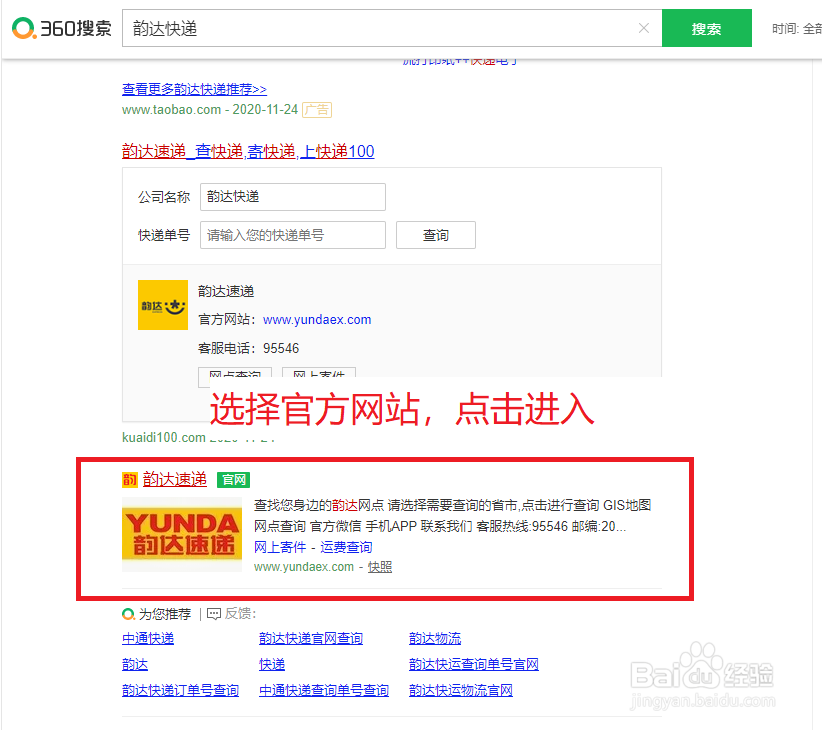The height and width of the screenshot is (730, 822).
Task: Click the 公司名称 input field
Action: click(293, 197)
